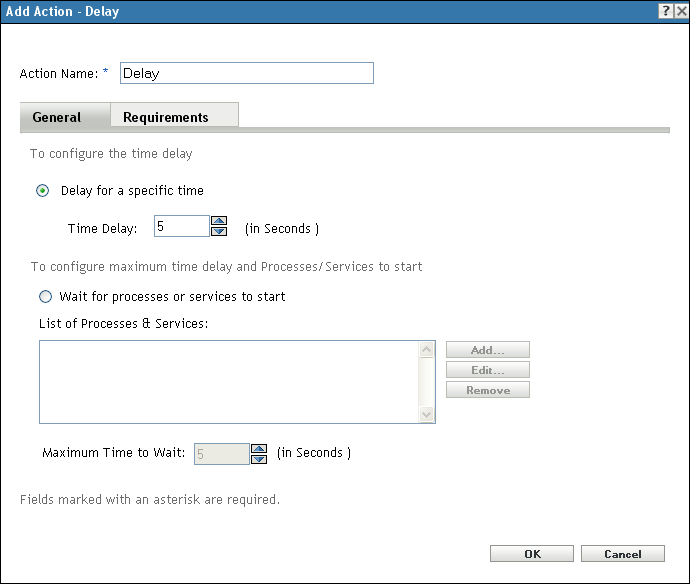Click the list scrollbar up arrow
This screenshot has width=690, height=584.
click(x=426, y=350)
